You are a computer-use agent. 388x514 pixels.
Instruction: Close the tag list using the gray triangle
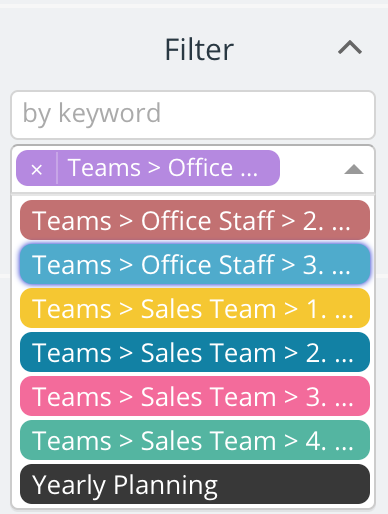click(354, 169)
